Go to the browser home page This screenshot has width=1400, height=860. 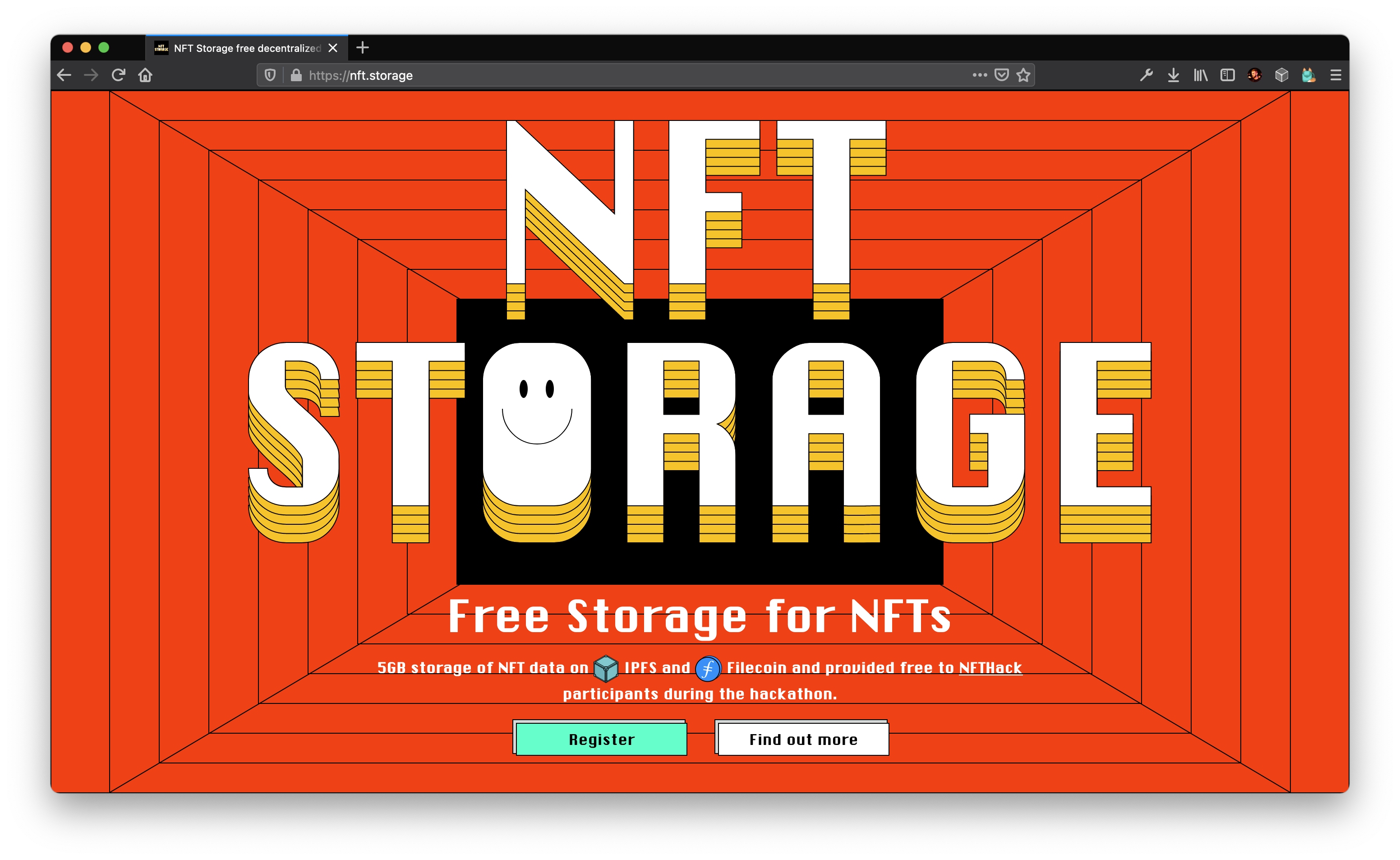pos(146,75)
